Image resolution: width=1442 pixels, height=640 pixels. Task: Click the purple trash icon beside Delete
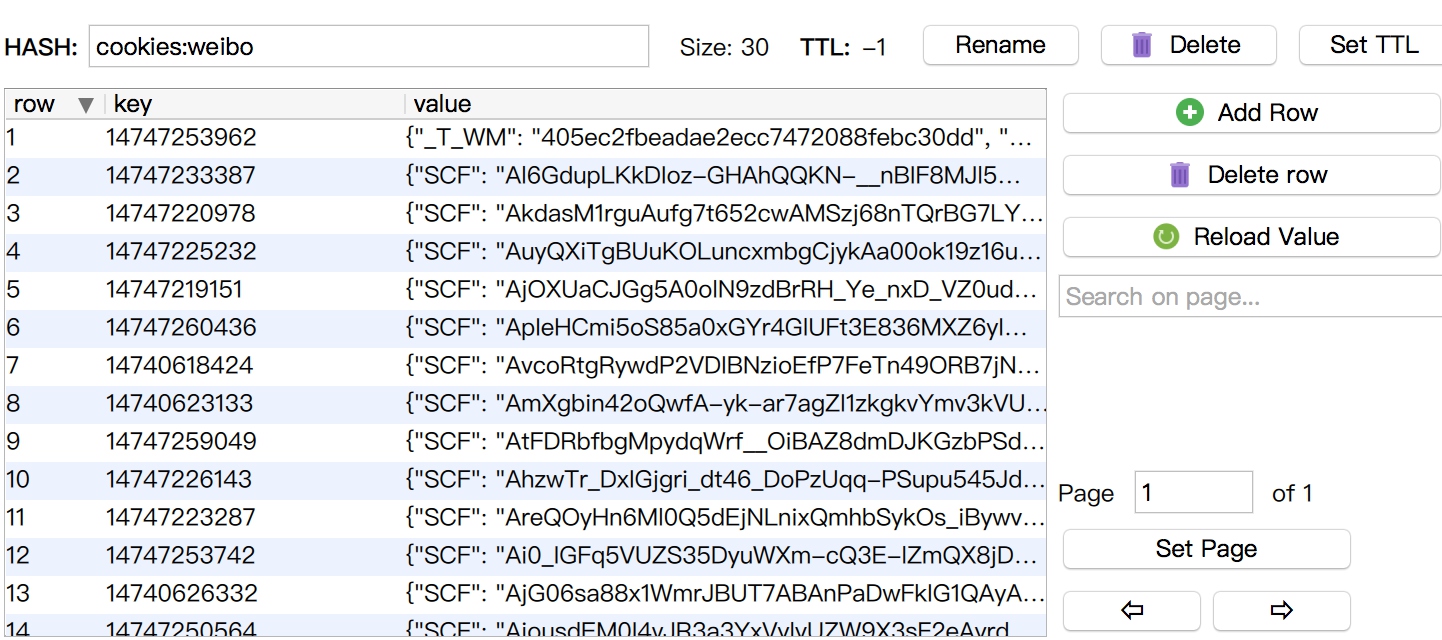pos(1142,45)
